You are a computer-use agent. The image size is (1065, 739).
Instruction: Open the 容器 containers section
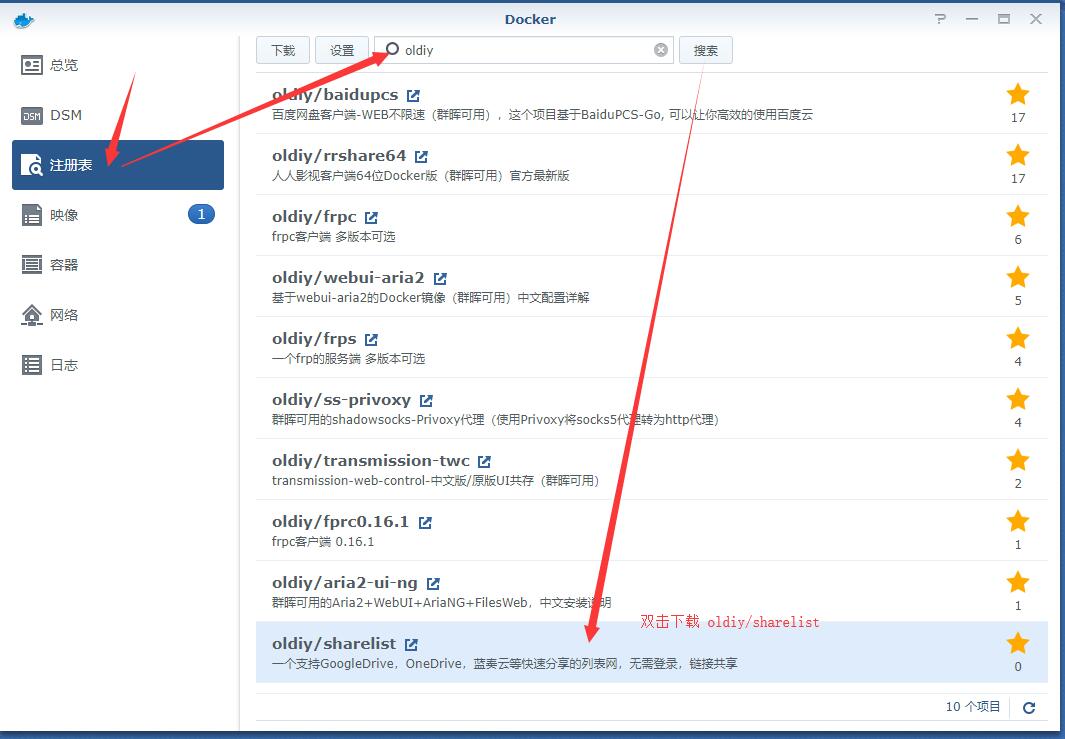pyautogui.click(x=118, y=265)
